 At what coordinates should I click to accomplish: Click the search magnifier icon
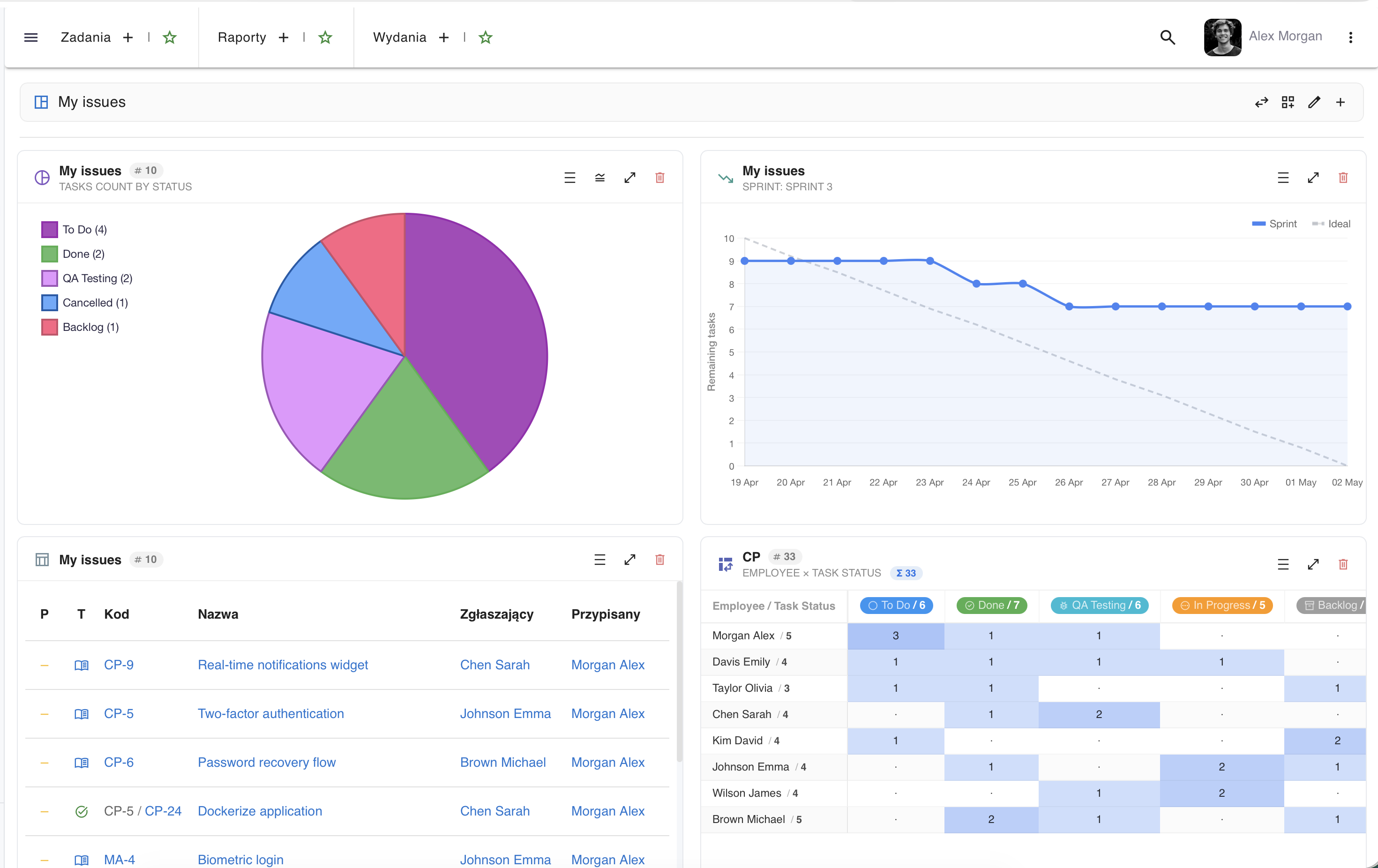click(x=1168, y=38)
